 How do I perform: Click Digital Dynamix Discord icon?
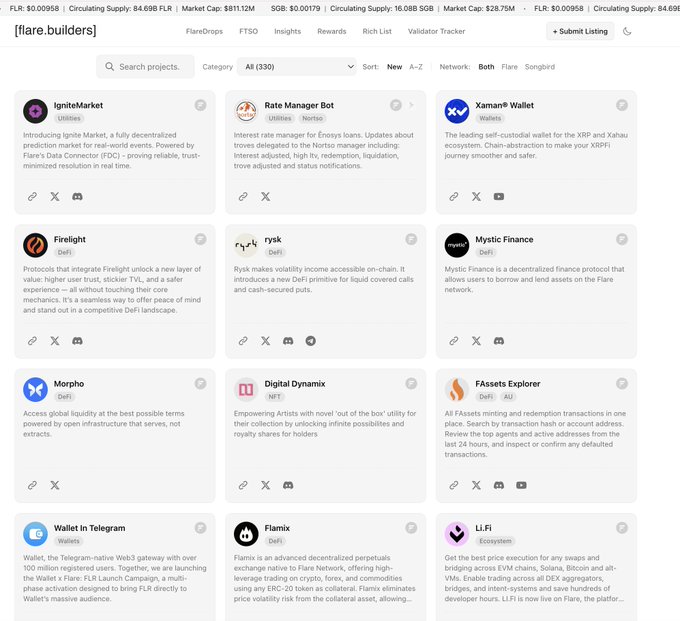tap(288, 485)
